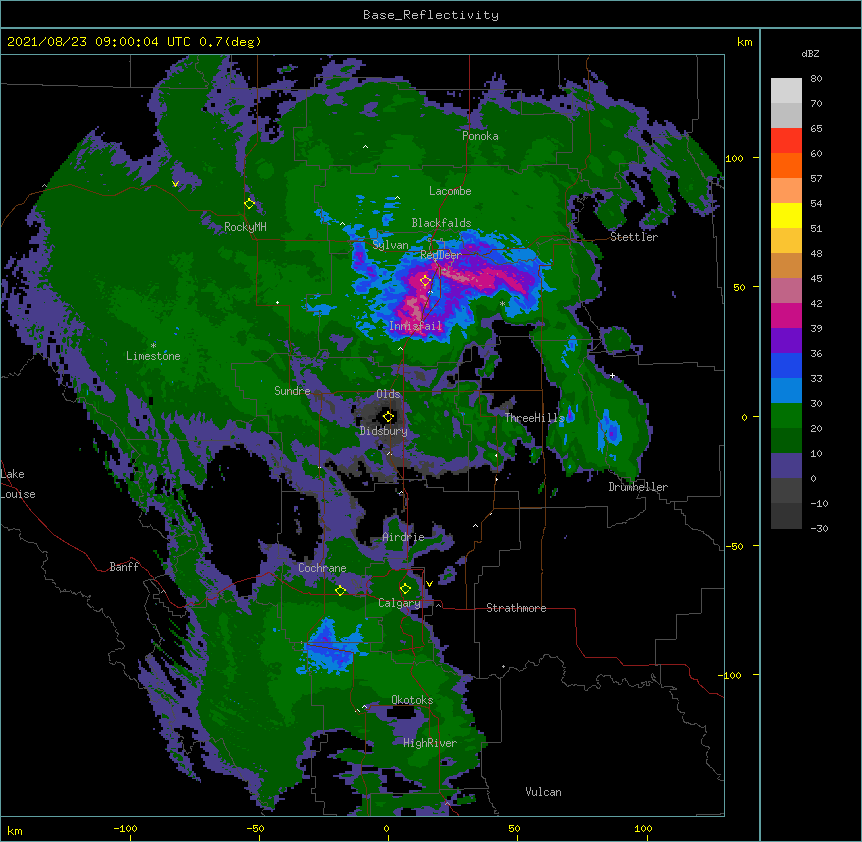
Task: Click the purple 36–39 dBZ legend swatch
Action: pyautogui.click(x=786, y=341)
